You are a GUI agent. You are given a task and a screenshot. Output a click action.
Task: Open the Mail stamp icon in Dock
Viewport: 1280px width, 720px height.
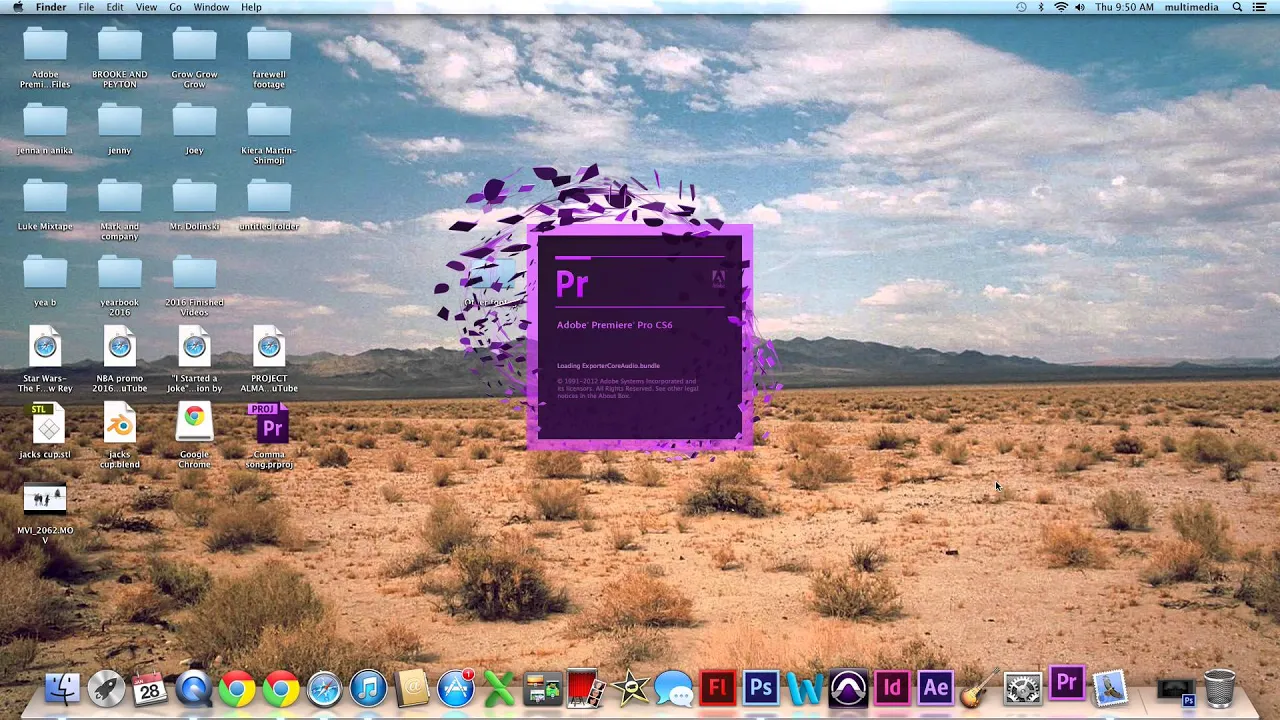[x=1110, y=689]
